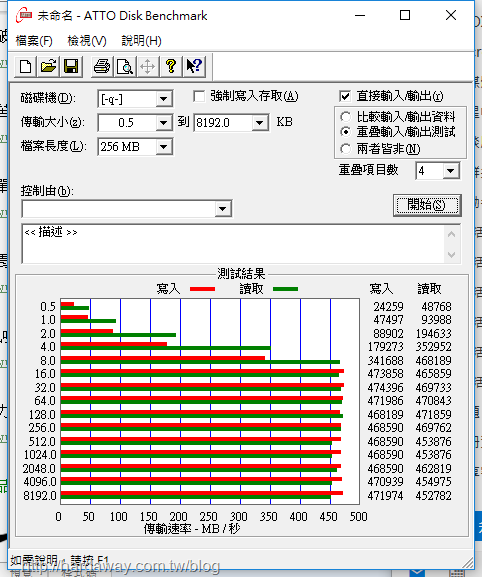
Task: Click description box scroll down arrow
Action: click(x=452, y=254)
